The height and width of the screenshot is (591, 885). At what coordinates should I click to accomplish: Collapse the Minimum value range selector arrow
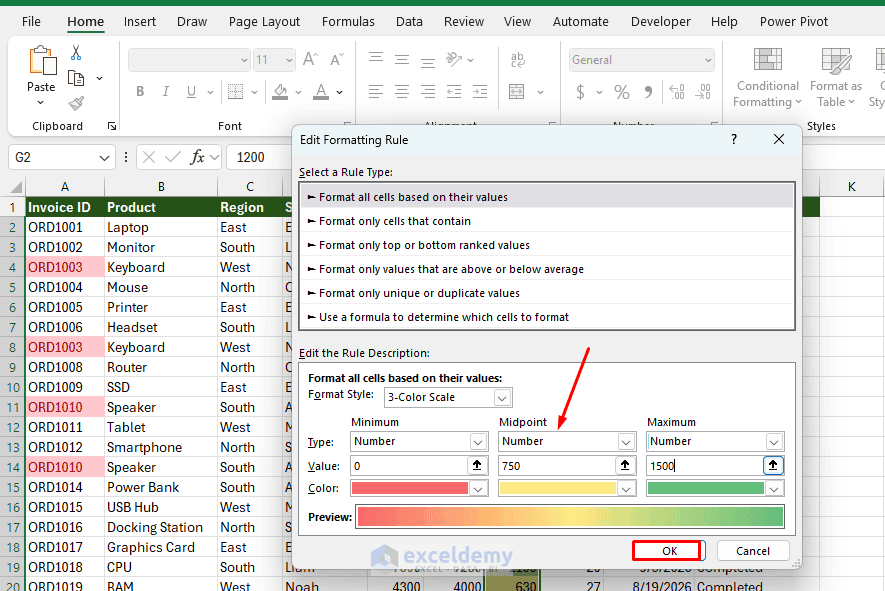click(x=477, y=465)
